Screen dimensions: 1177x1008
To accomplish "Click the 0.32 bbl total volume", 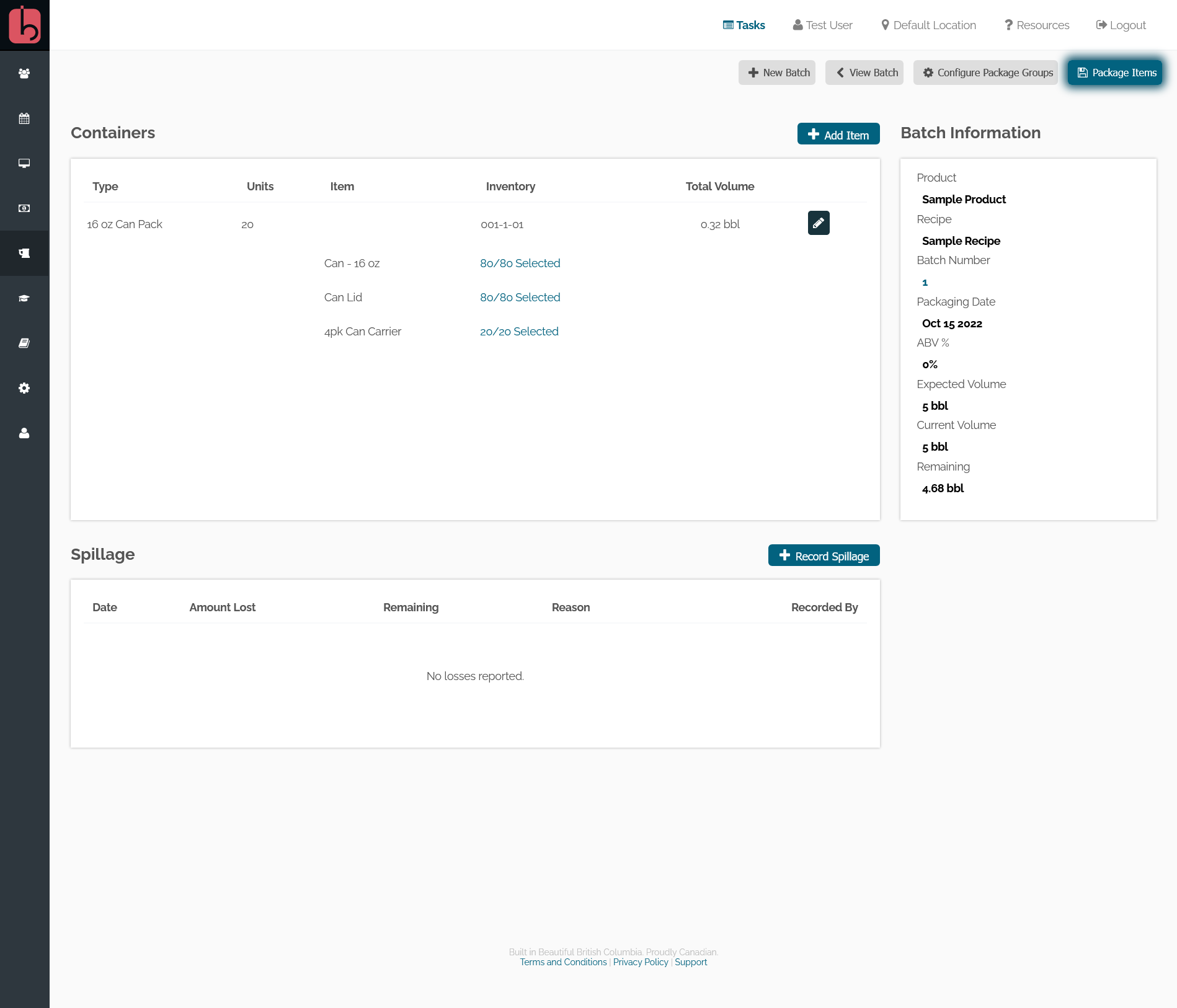I will 720,224.
